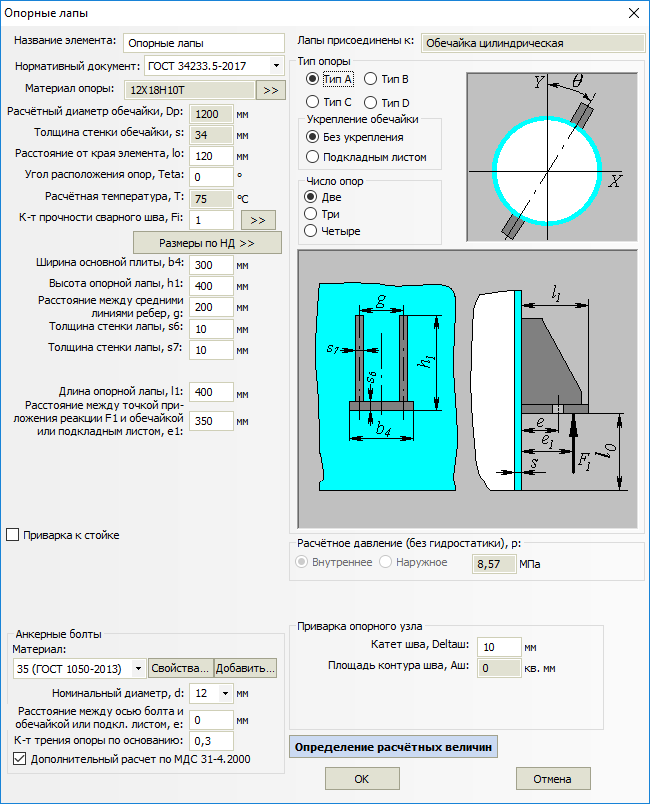Edit Катет шва Deltaш field
Viewport: 650px width, 804px height.
(x=499, y=647)
